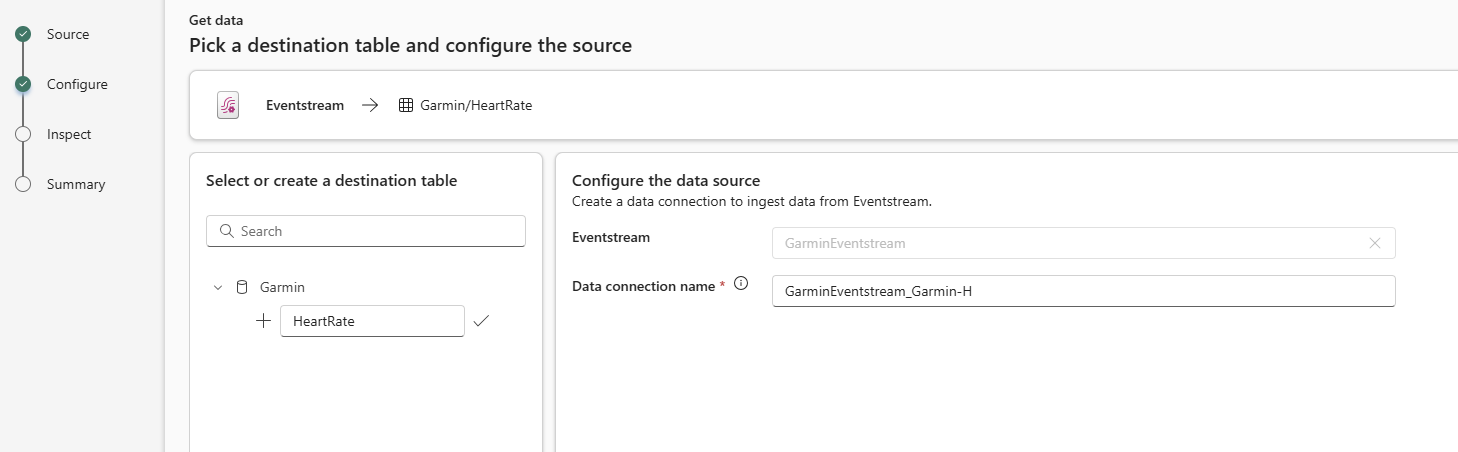Click the green Source step checkmark circle
1458x452 pixels.
(x=23, y=34)
